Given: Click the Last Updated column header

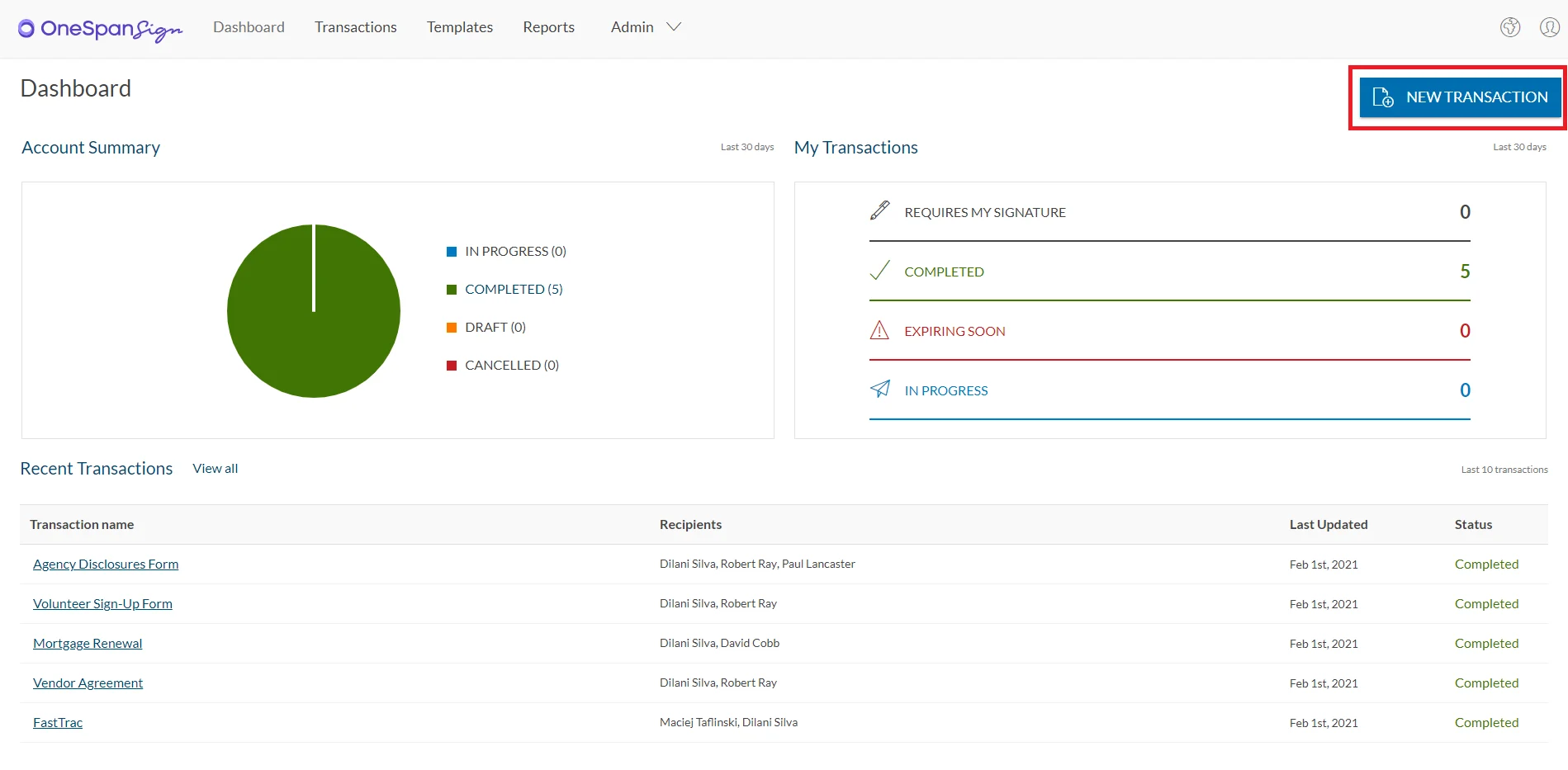Looking at the screenshot, I should coord(1329,525).
